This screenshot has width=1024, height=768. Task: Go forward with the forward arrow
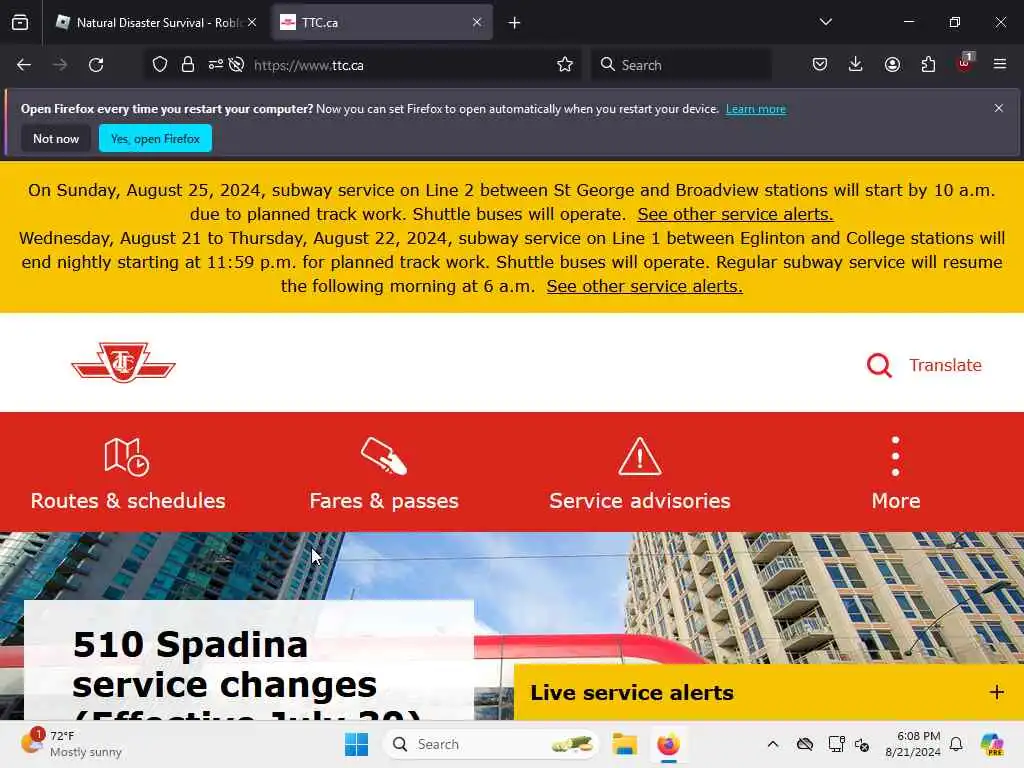(x=60, y=65)
